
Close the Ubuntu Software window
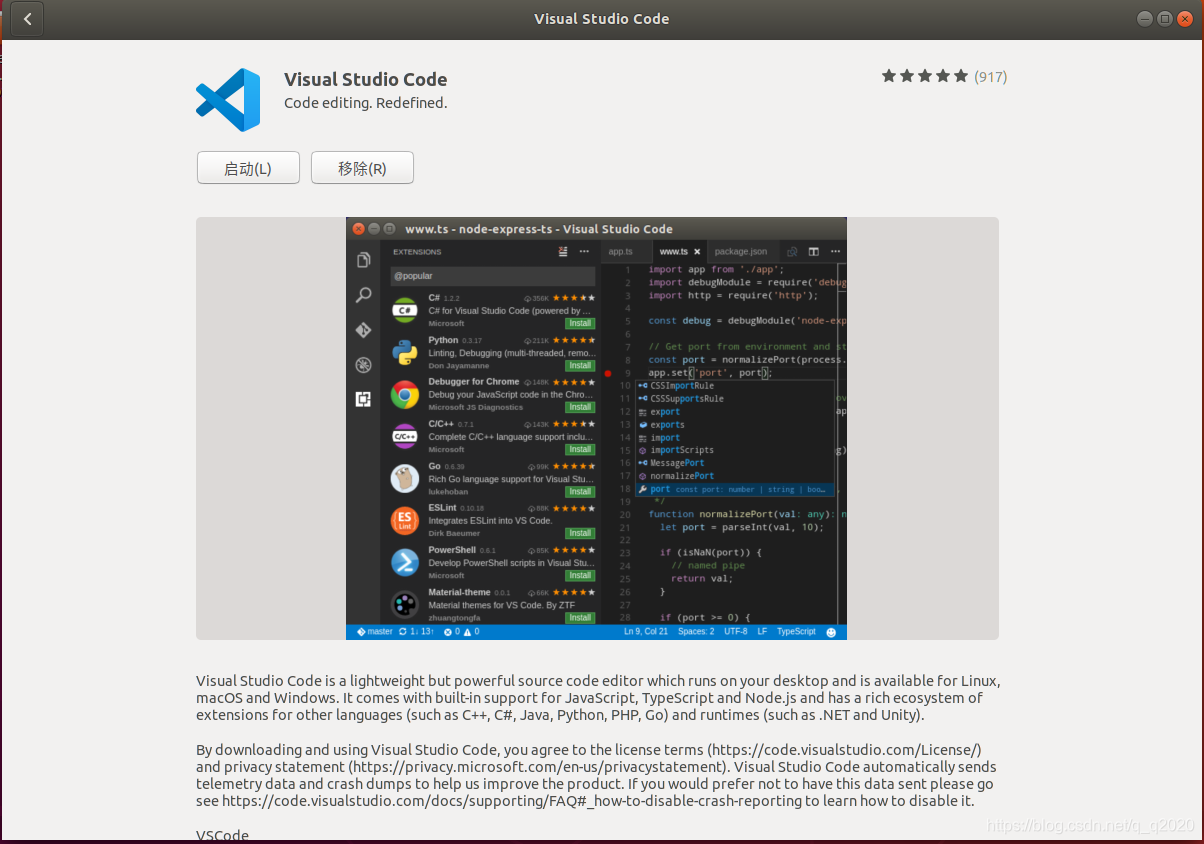pyautogui.click(x=1186, y=19)
